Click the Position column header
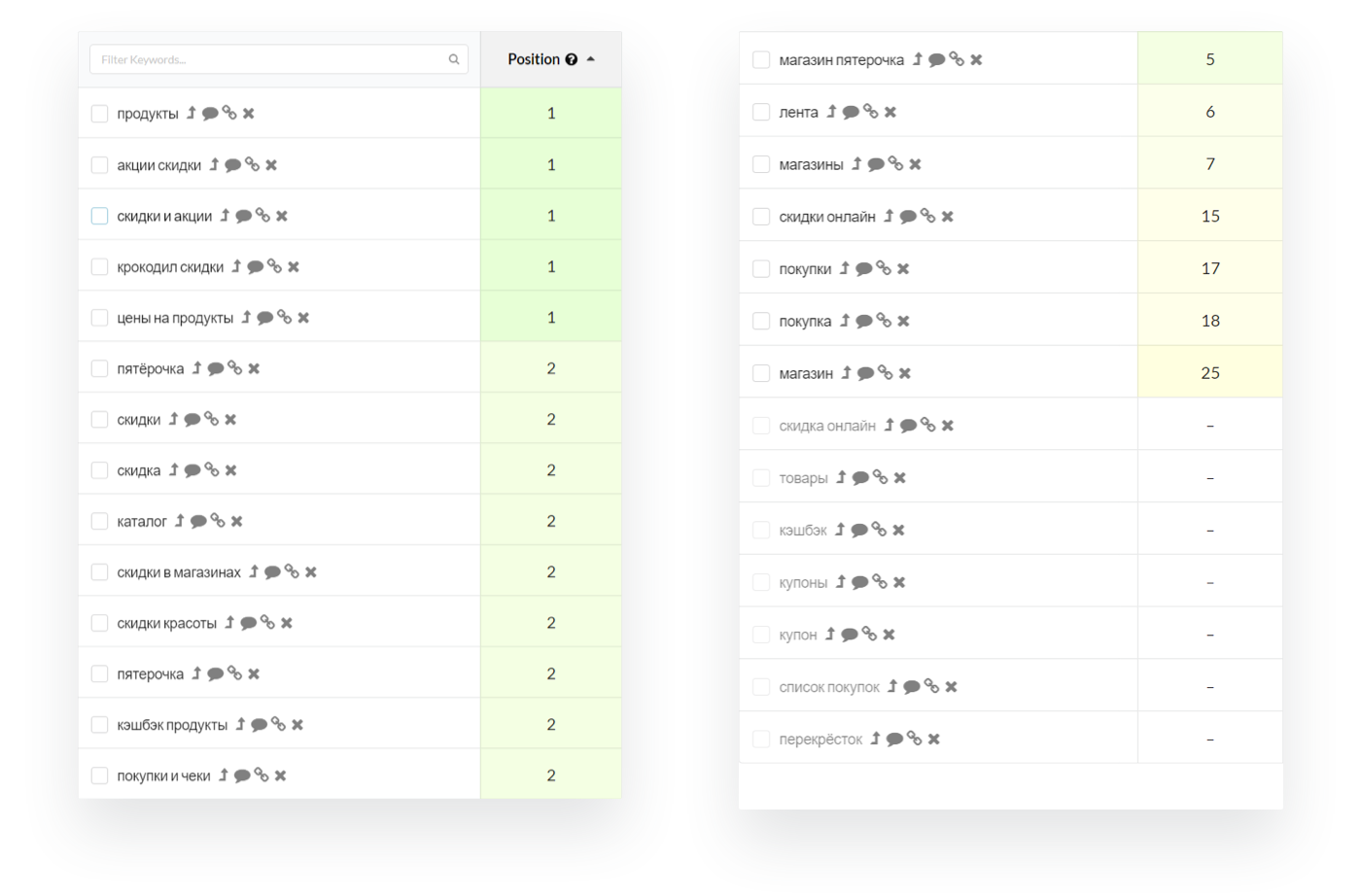Viewport: 1361px width, 896px height. [534, 59]
